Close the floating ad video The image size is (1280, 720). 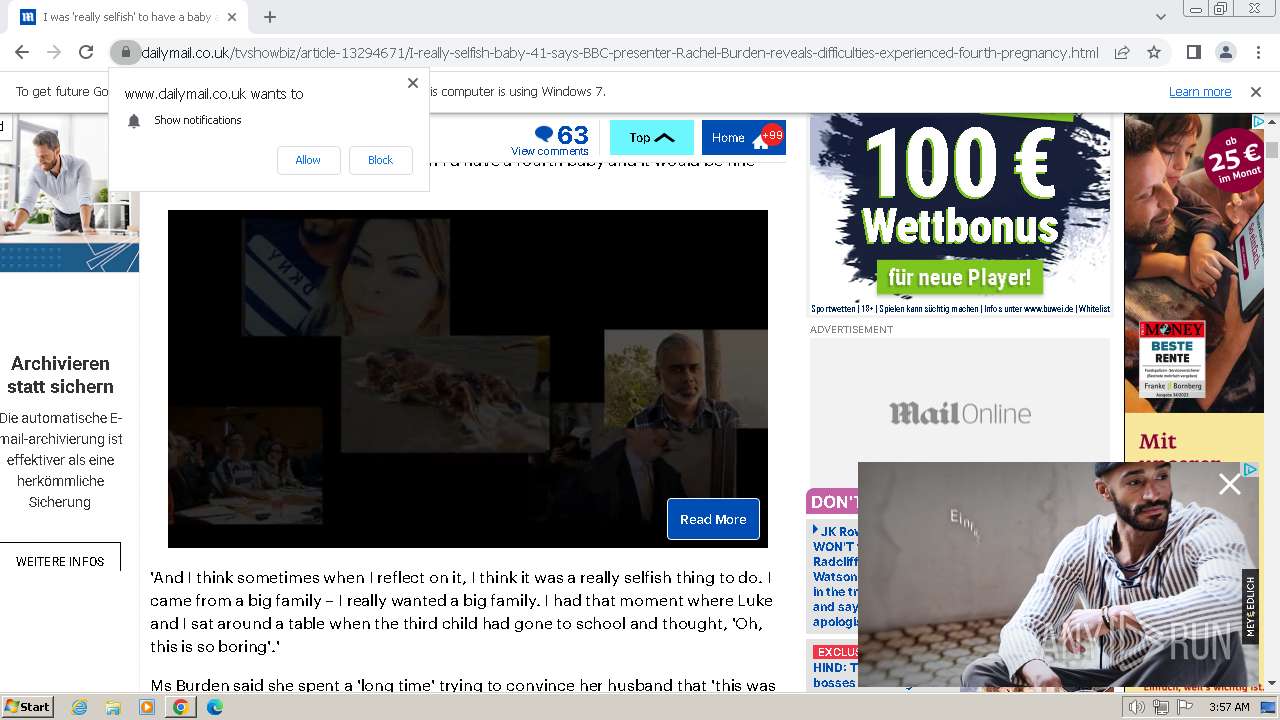coord(1229,485)
